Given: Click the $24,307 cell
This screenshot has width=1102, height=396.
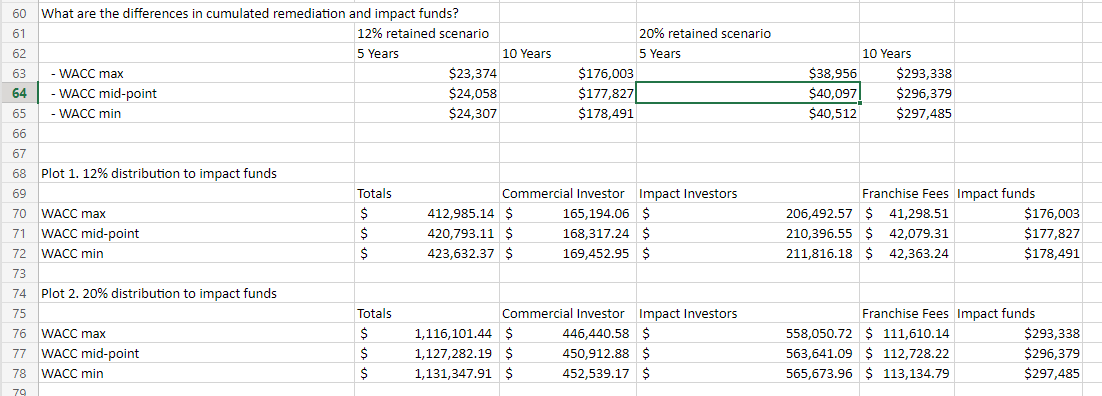Looking at the screenshot, I should (427, 113).
